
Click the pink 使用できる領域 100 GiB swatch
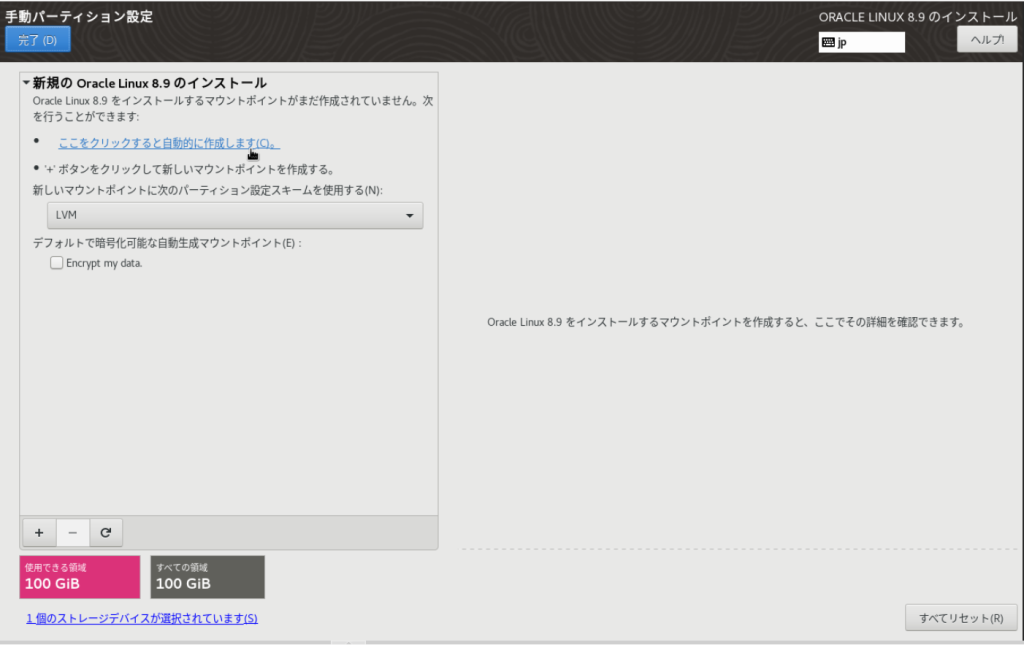[x=79, y=577]
